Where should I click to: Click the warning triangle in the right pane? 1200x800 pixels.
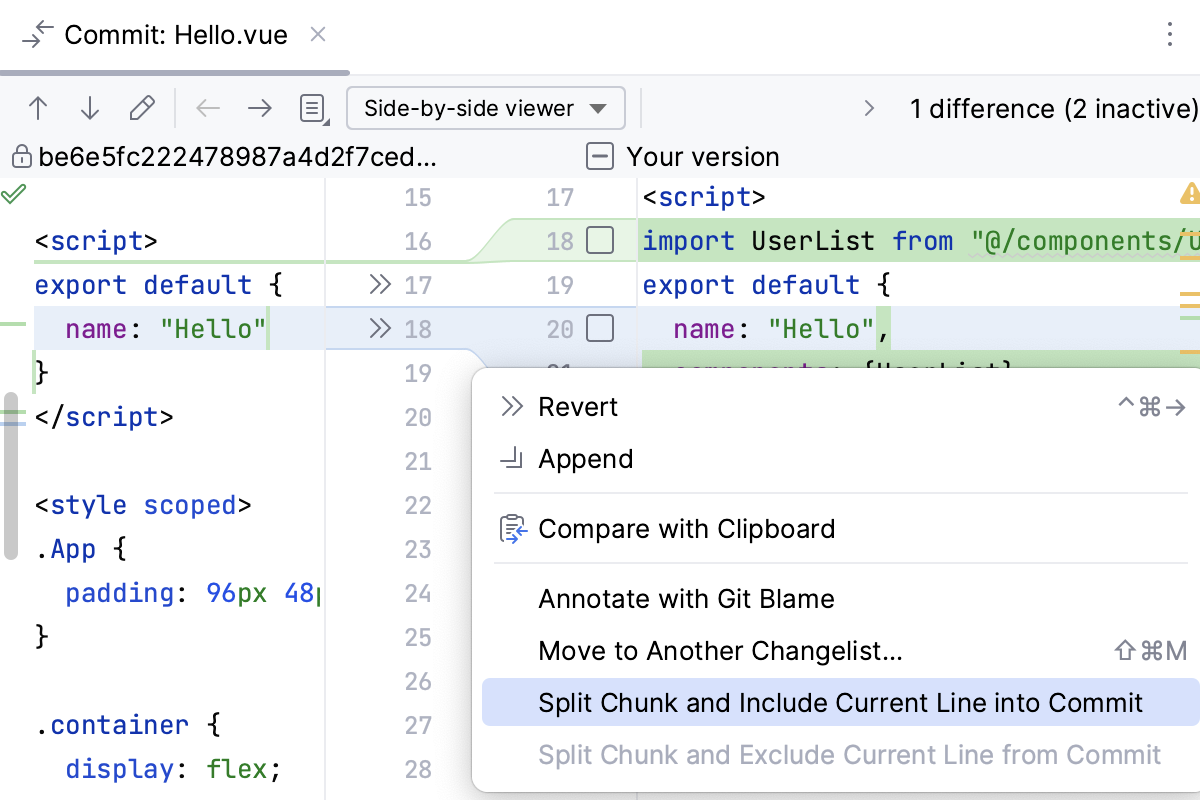pos(1188,196)
